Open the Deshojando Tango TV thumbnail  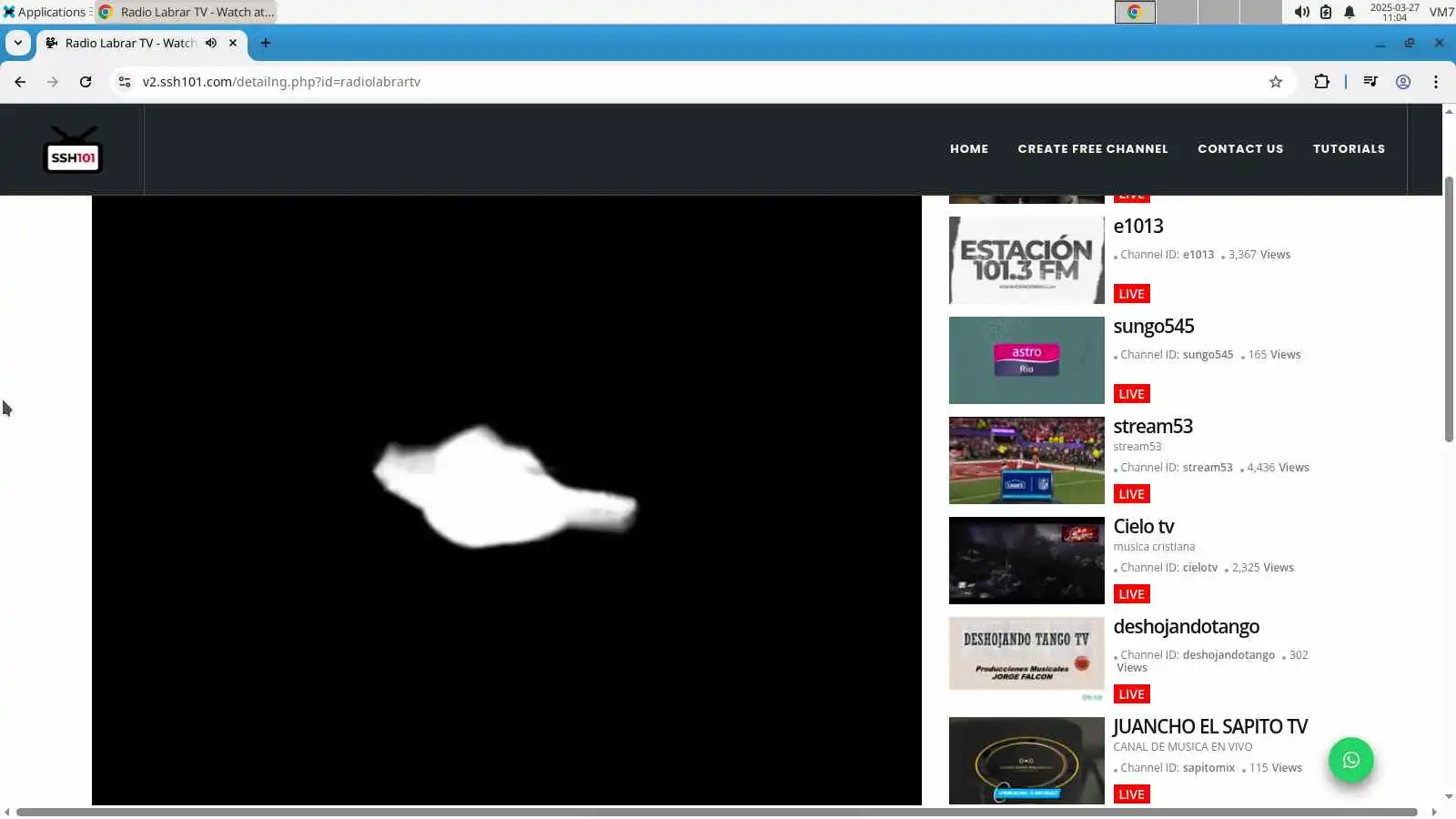click(1026, 661)
